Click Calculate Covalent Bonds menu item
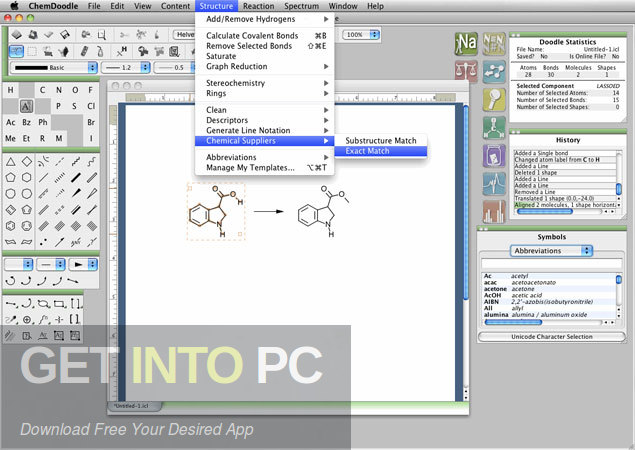635x450 pixels. click(264, 36)
